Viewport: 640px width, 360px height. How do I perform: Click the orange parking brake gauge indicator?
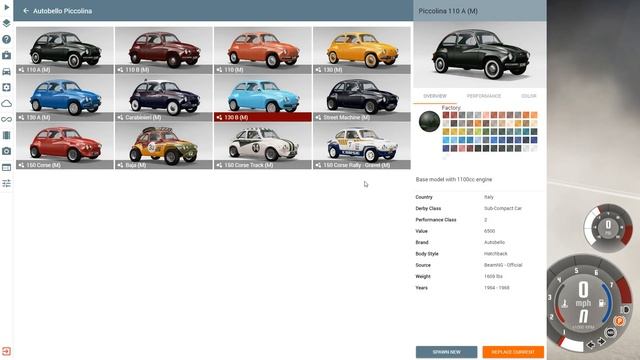pos(619,321)
